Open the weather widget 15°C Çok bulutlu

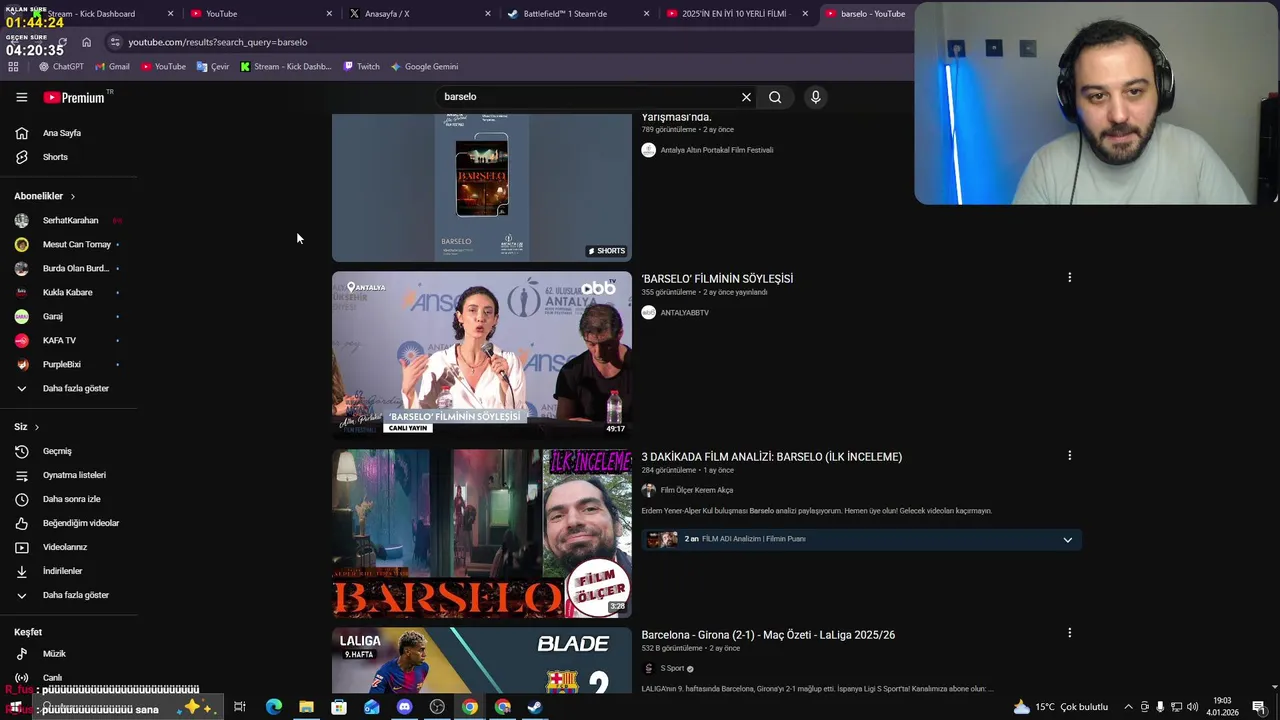1061,707
